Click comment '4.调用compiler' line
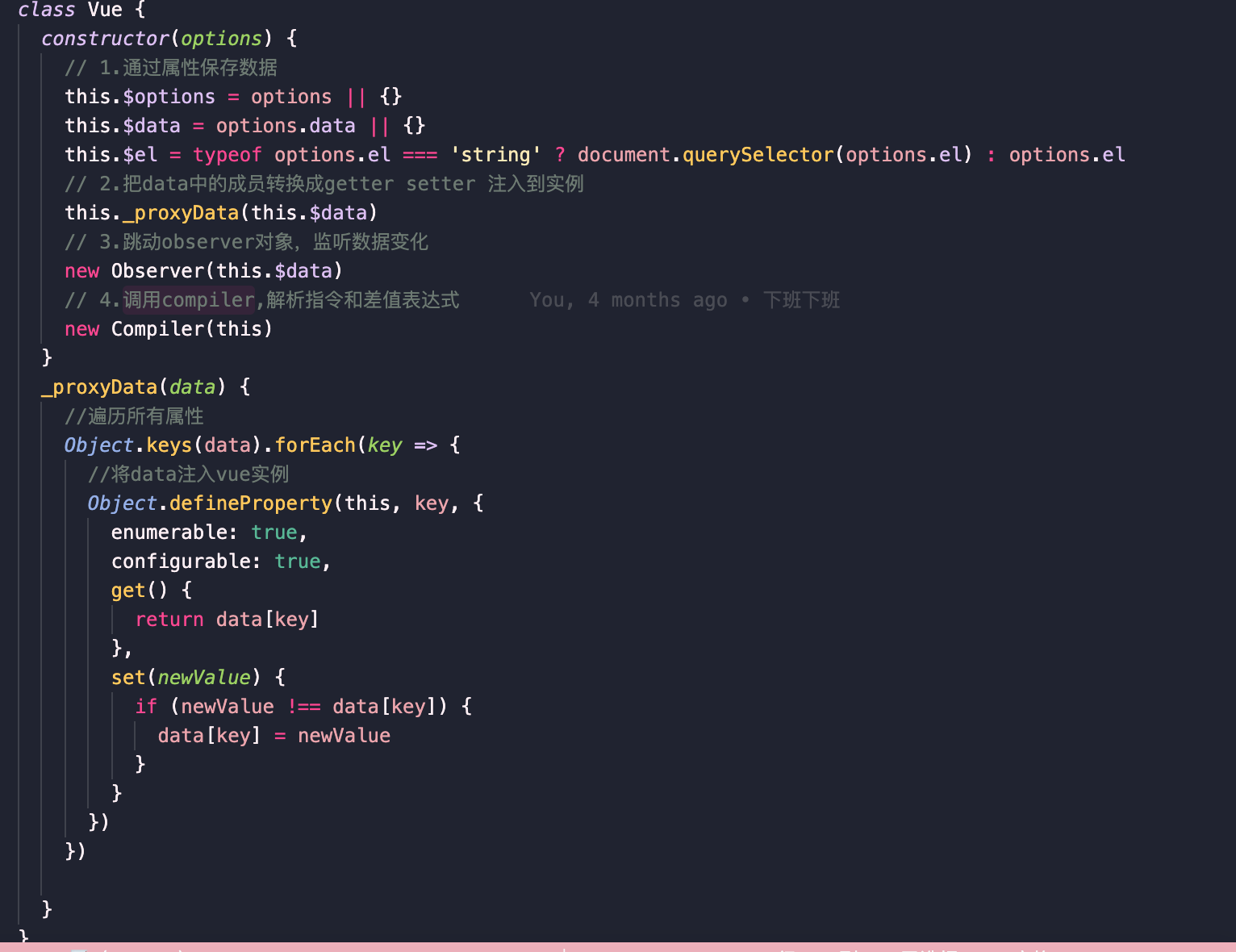This screenshot has height=952, width=1236. coord(262,300)
